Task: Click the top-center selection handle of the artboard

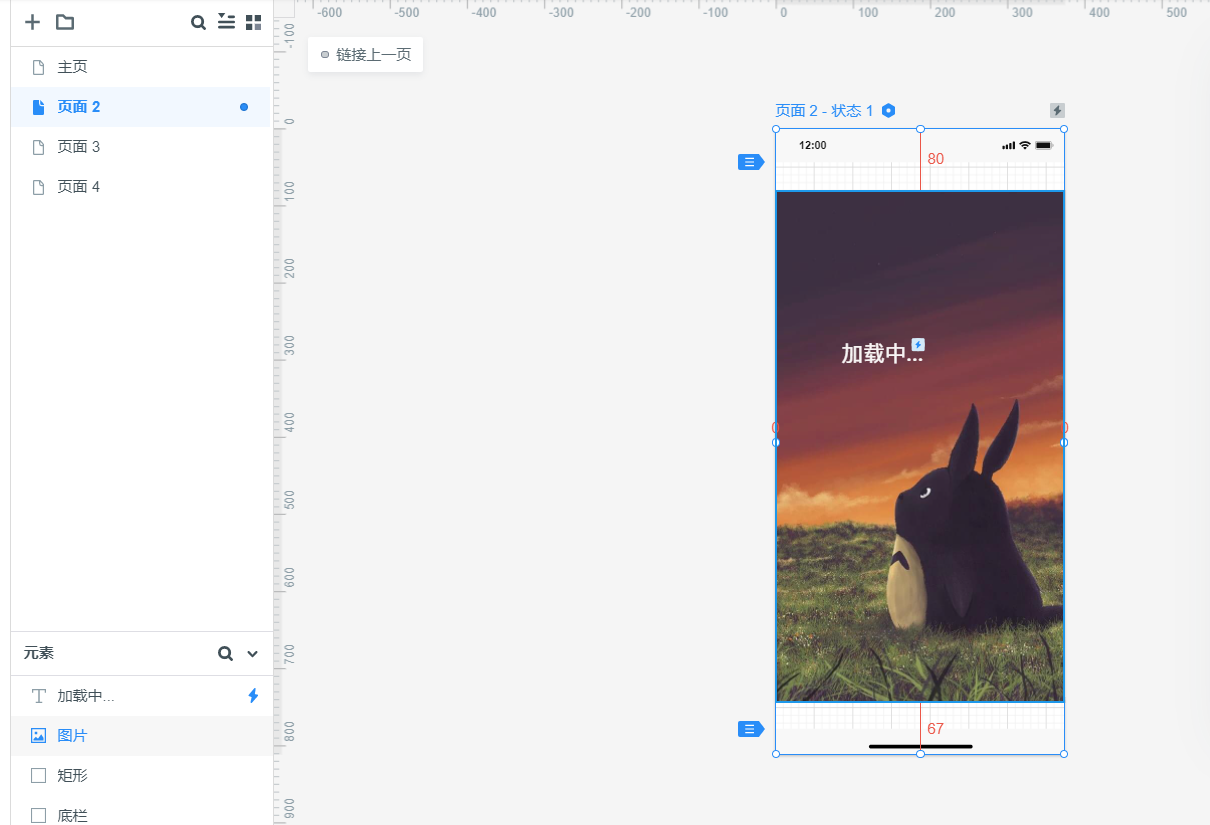Action: click(x=921, y=129)
